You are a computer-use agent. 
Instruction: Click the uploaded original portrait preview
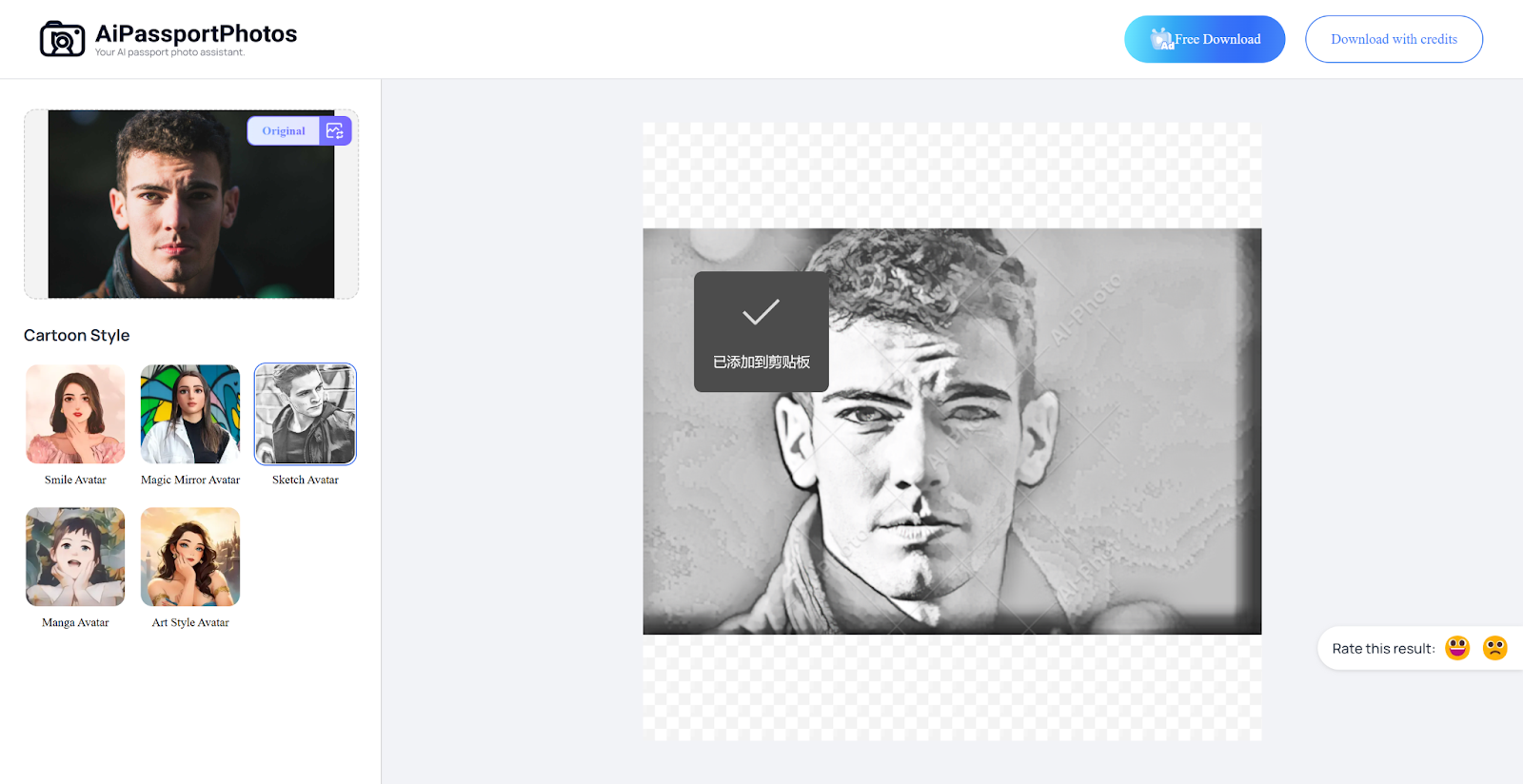coord(191,204)
